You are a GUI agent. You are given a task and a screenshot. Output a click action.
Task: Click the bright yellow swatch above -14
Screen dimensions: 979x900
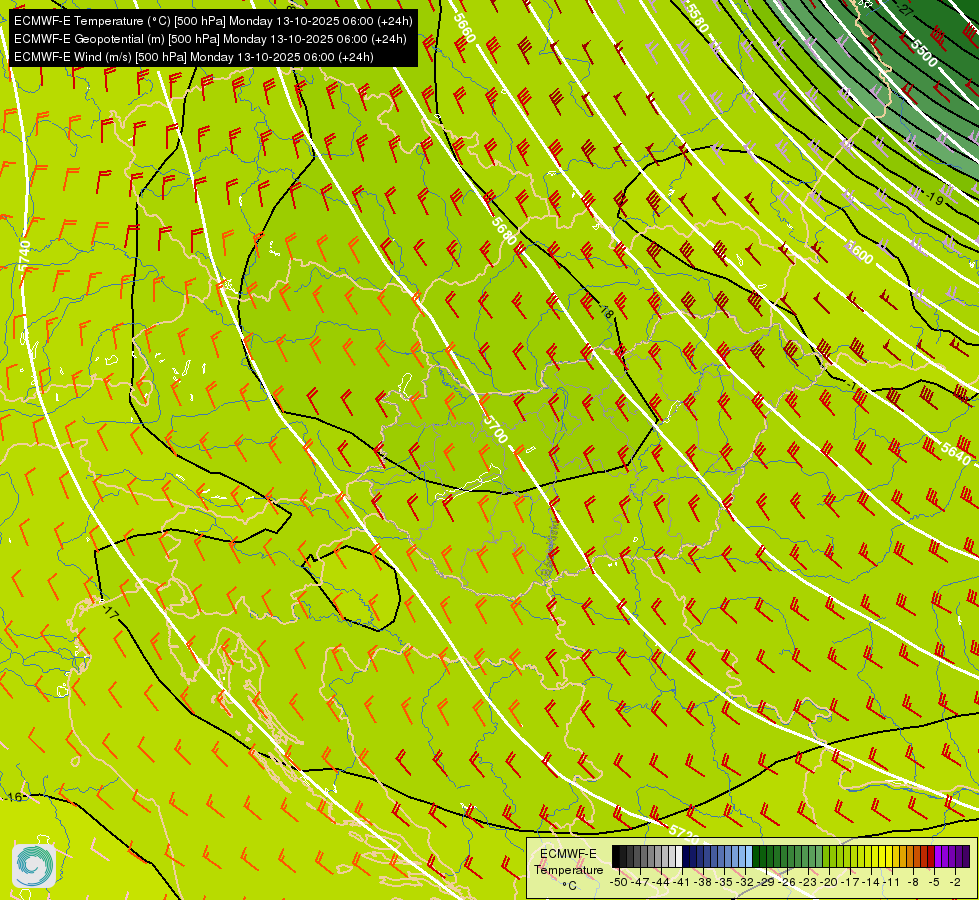(x=875, y=856)
